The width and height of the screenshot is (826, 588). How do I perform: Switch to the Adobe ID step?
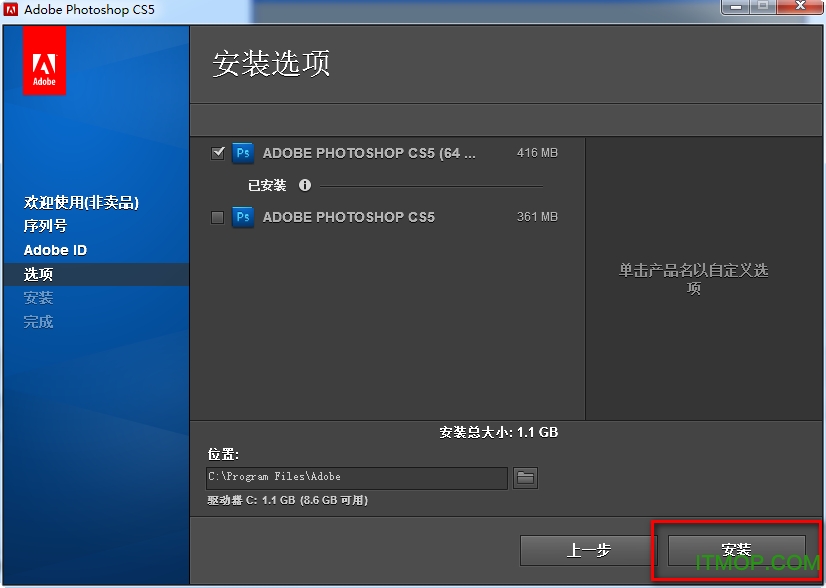tap(55, 250)
